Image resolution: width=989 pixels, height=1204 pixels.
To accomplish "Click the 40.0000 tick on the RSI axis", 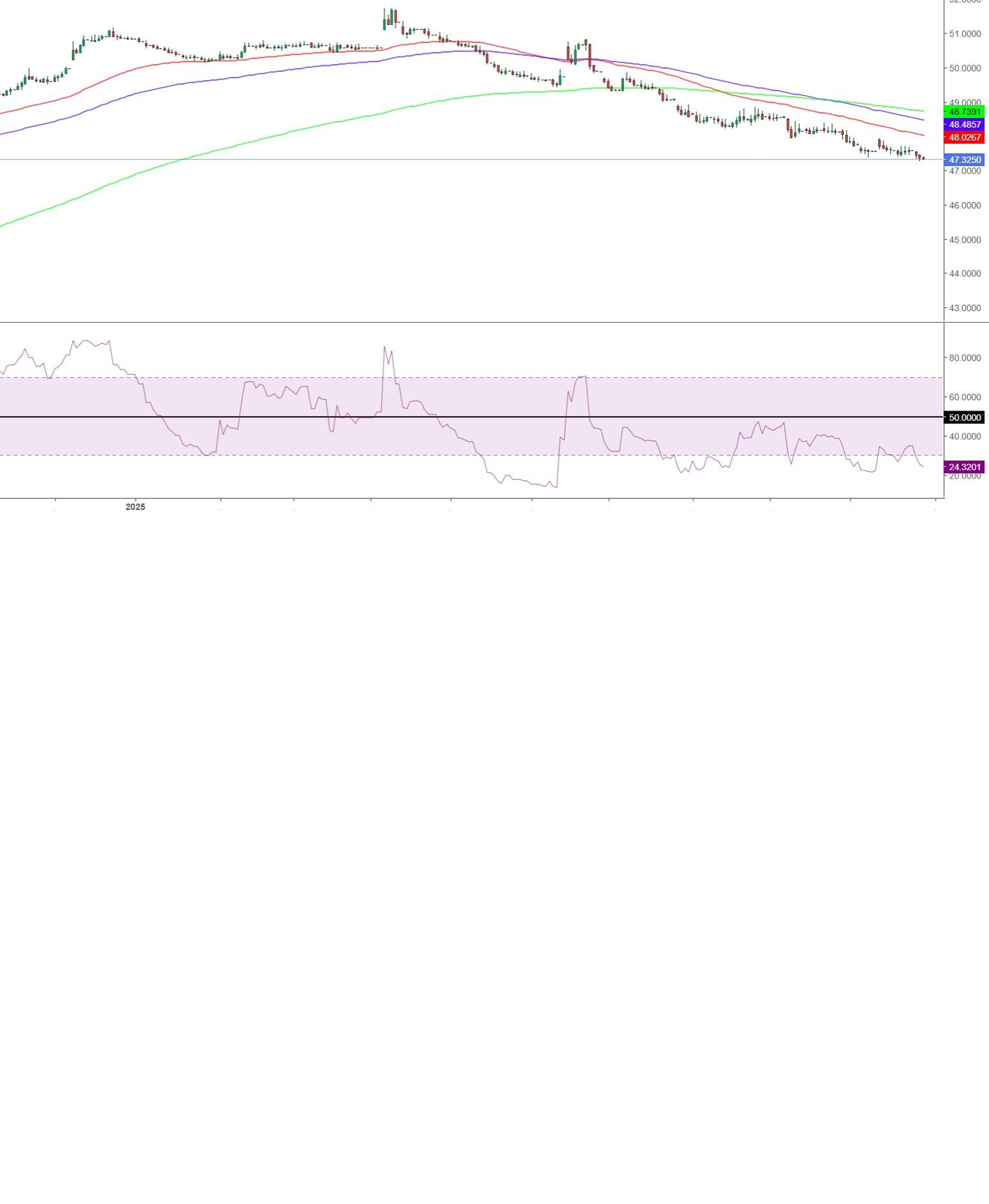I will pos(965,437).
